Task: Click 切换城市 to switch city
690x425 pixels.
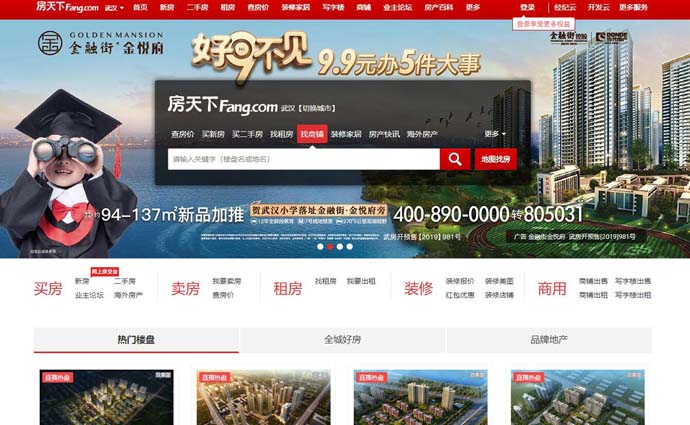Action: click(x=317, y=108)
